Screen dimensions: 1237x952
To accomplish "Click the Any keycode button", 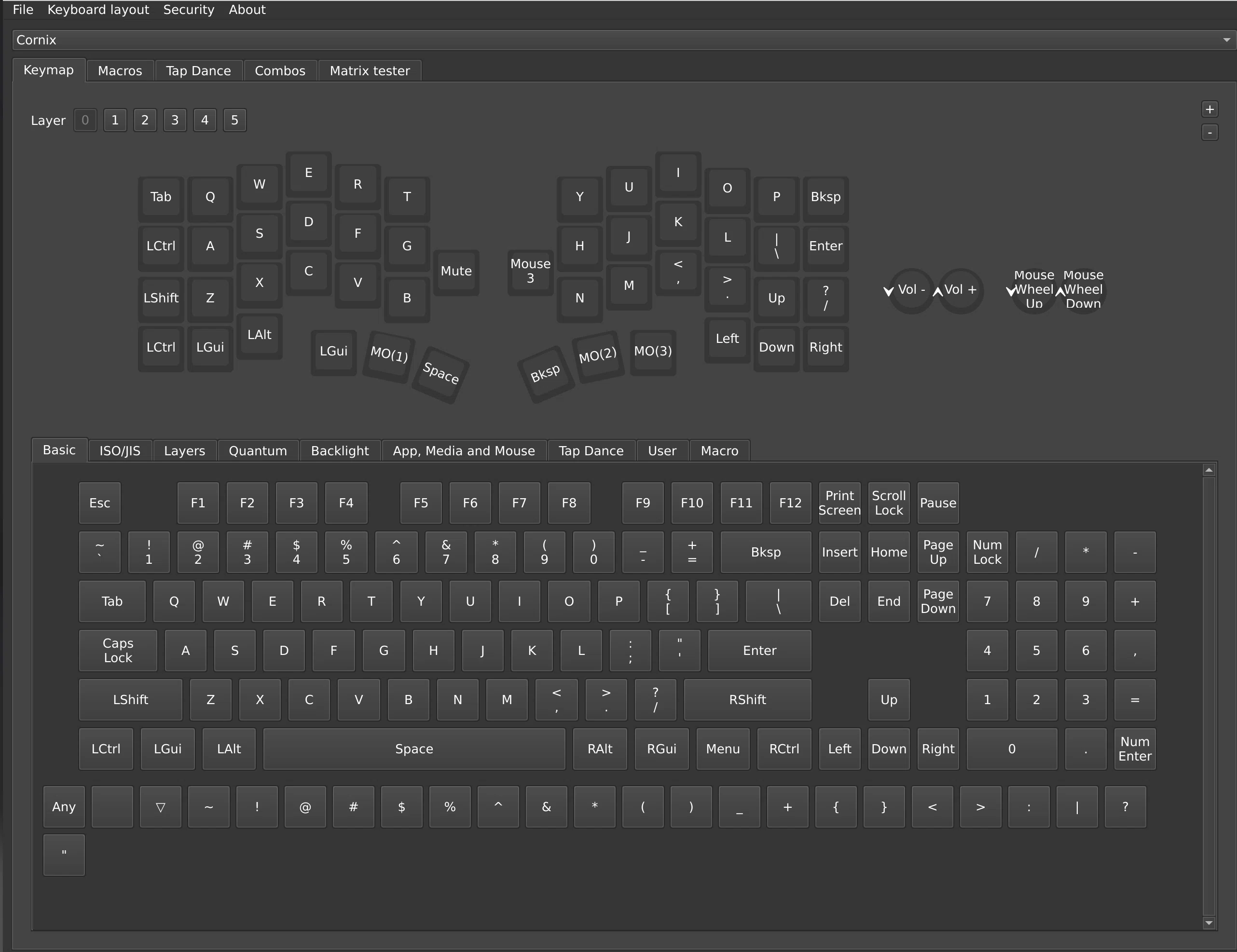I will click(64, 807).
